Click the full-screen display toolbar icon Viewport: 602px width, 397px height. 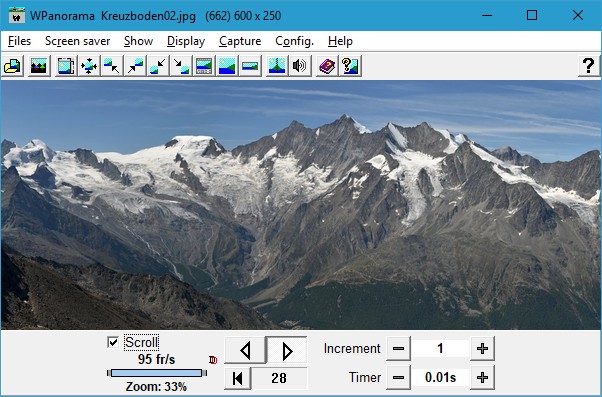pyautogui.click(x=66, y=66)
